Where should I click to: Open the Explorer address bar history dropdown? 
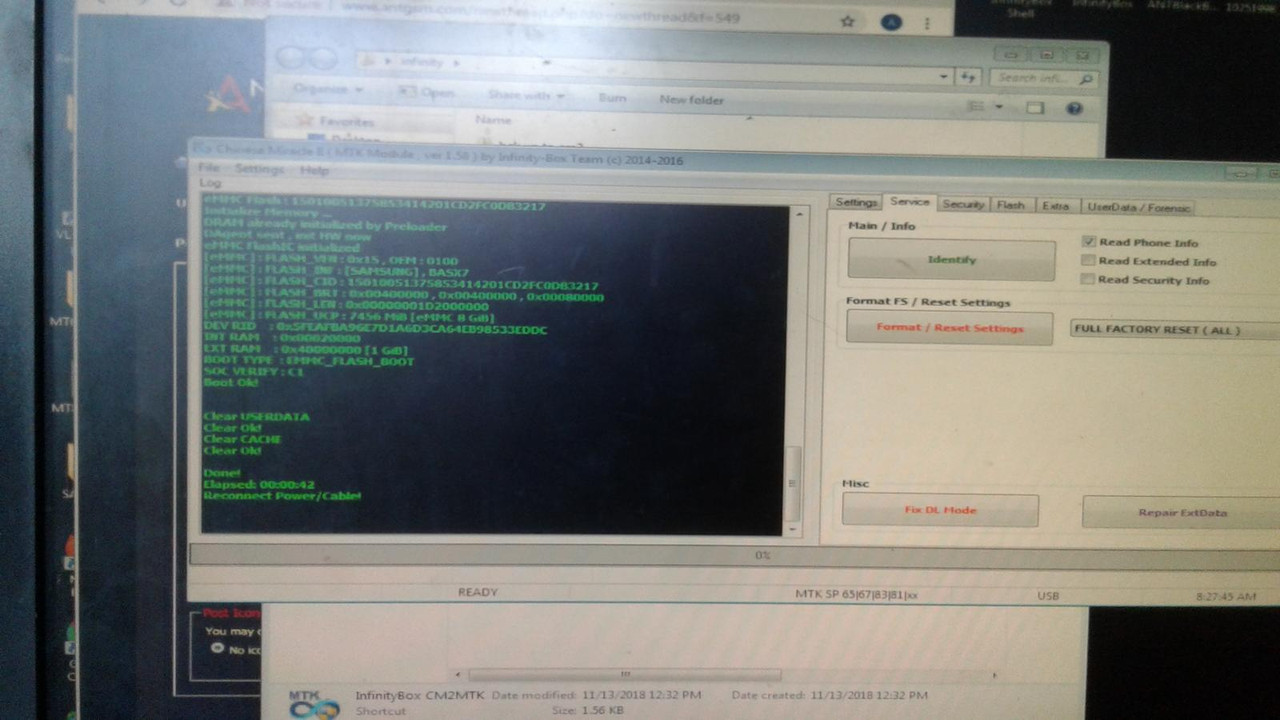pos(944,76)
